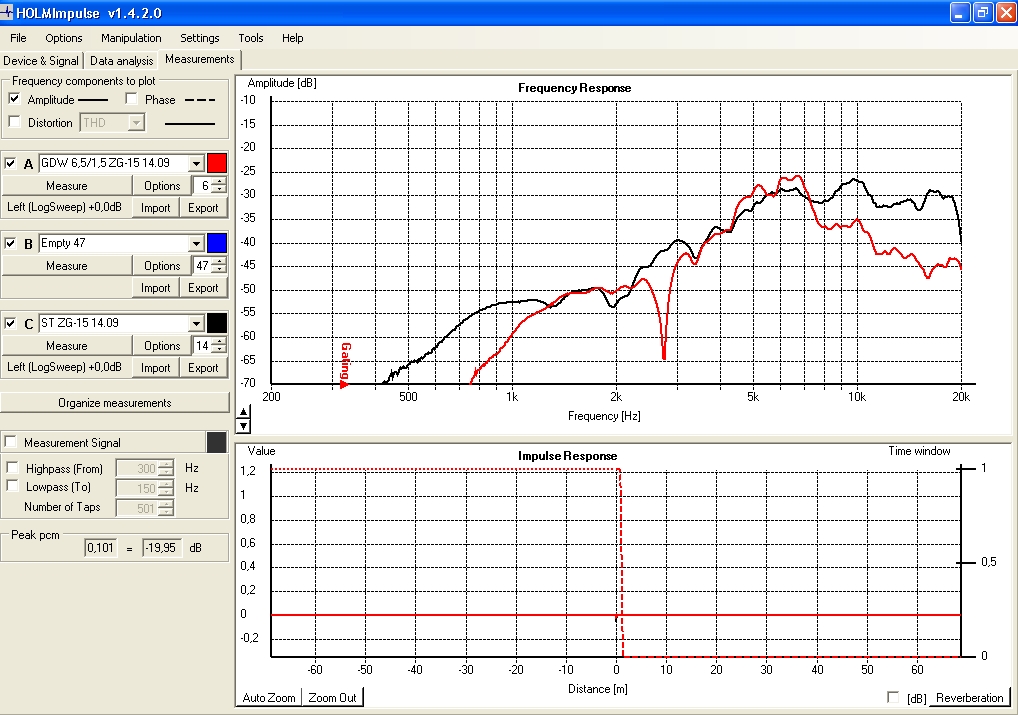Click Import for slot A
The width and height of the screenshot is (1018, 715).
(155, 208)
